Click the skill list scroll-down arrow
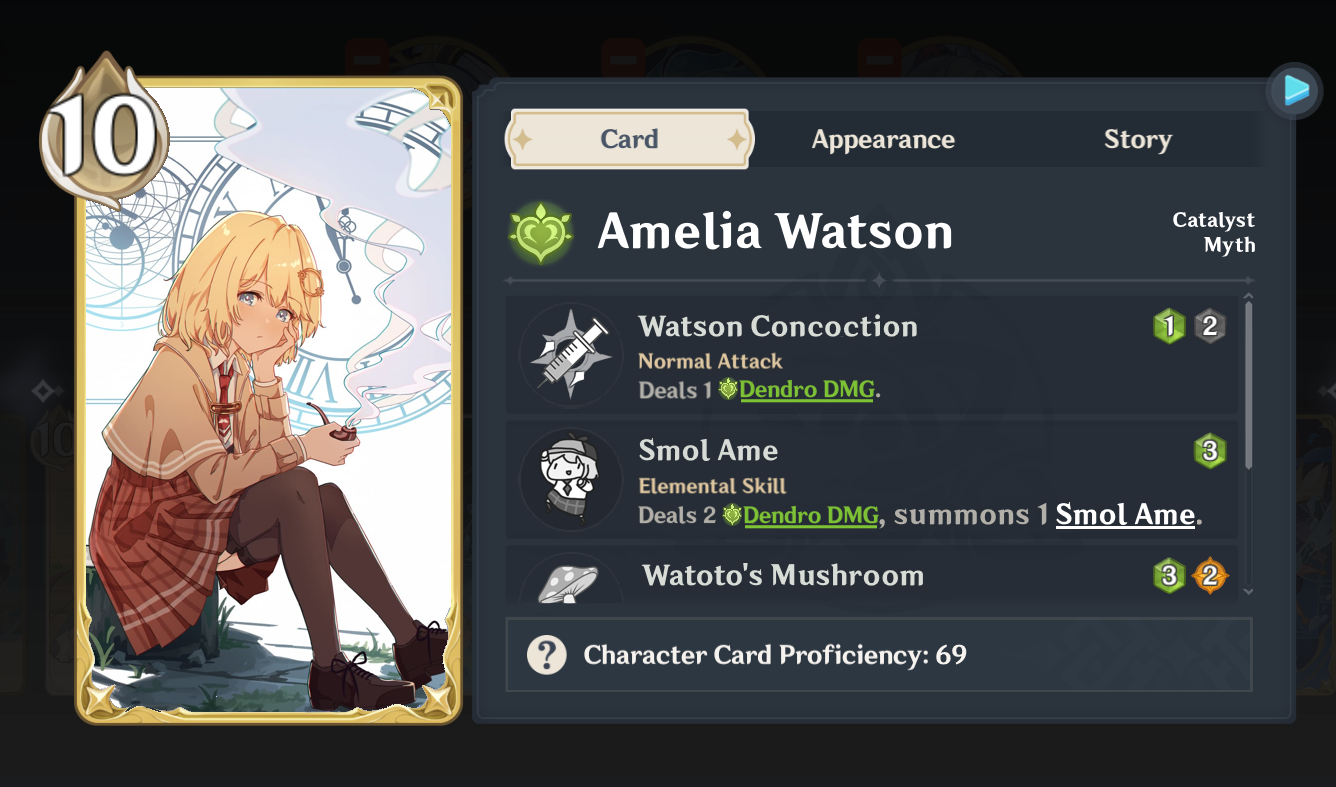 click(1247, 592)
